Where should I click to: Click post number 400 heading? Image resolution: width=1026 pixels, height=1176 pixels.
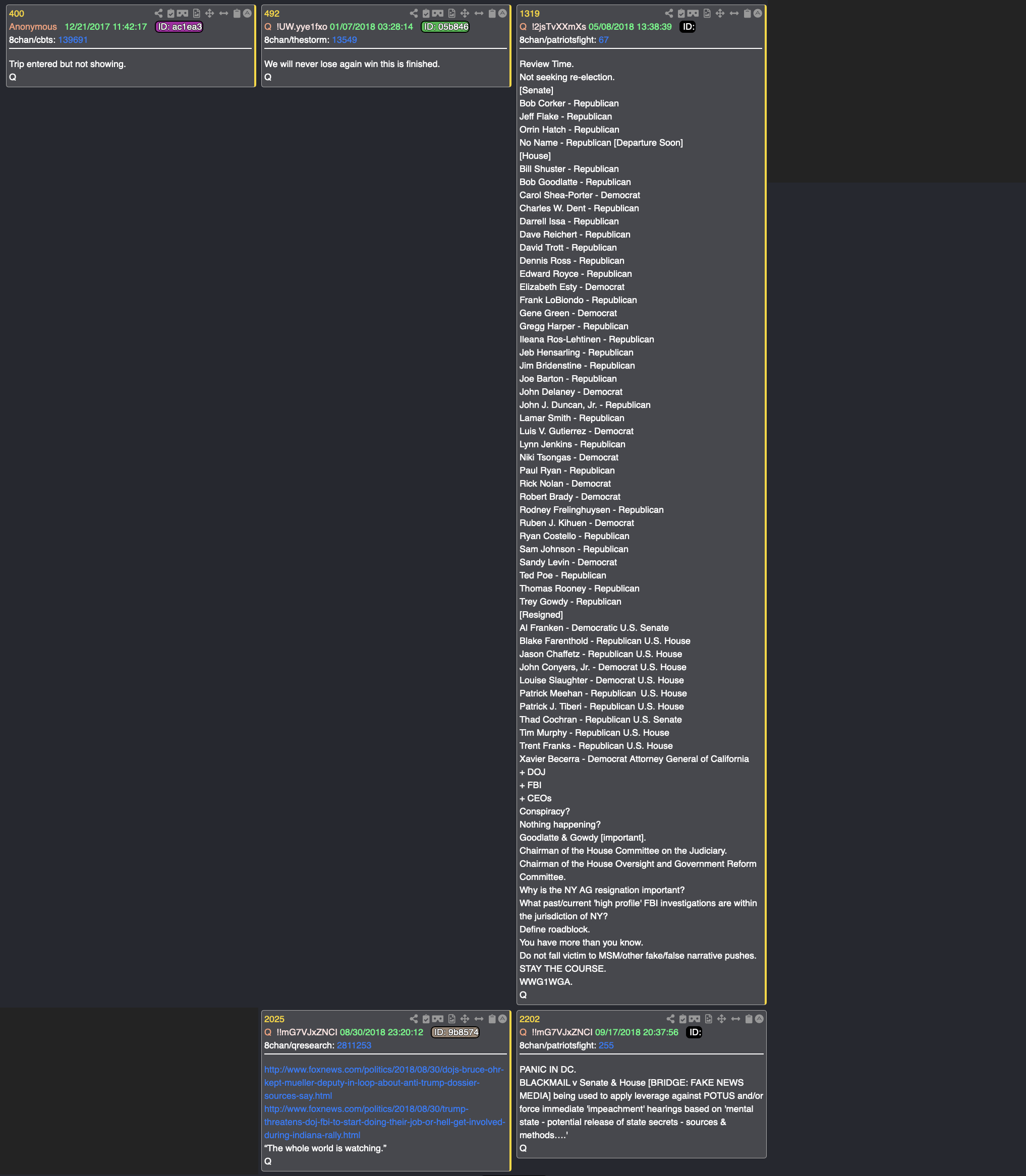pos(17,14)
